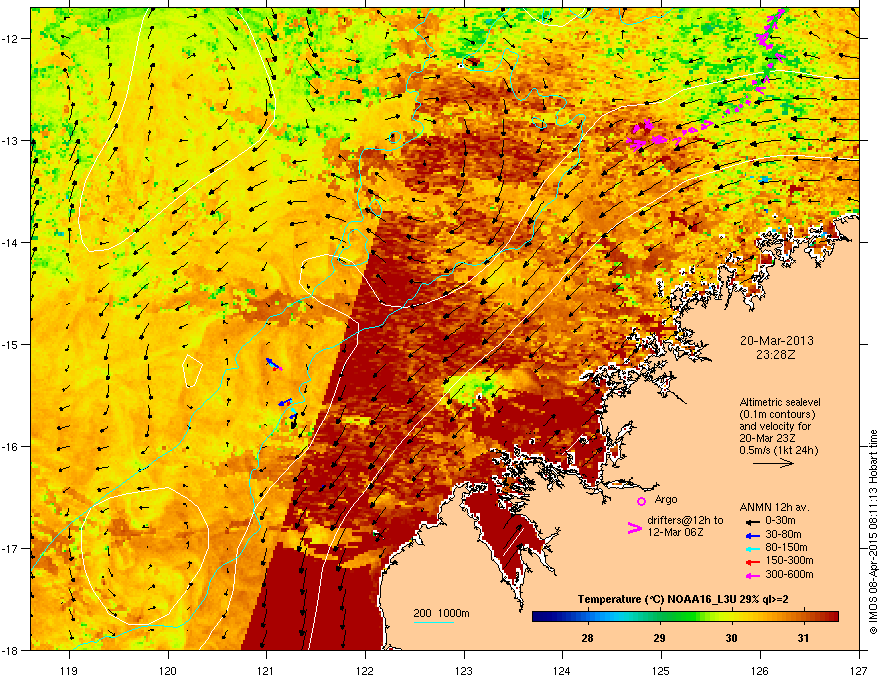
Task: Click the cyan 200 1000m isobath legend line
Action: pyautogui.click(x=434, y=622)
